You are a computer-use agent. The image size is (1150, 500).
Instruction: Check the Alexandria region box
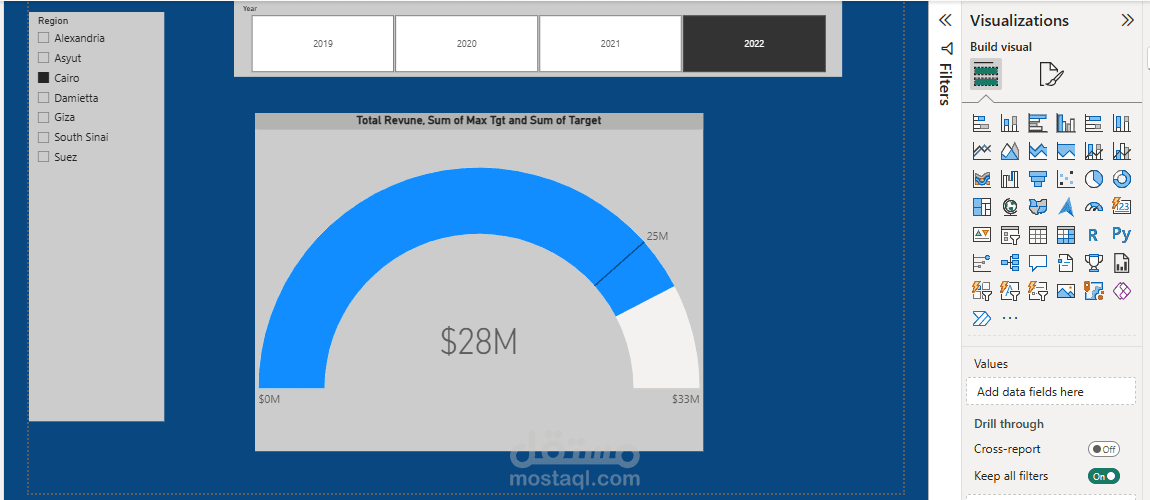[43, 38]
